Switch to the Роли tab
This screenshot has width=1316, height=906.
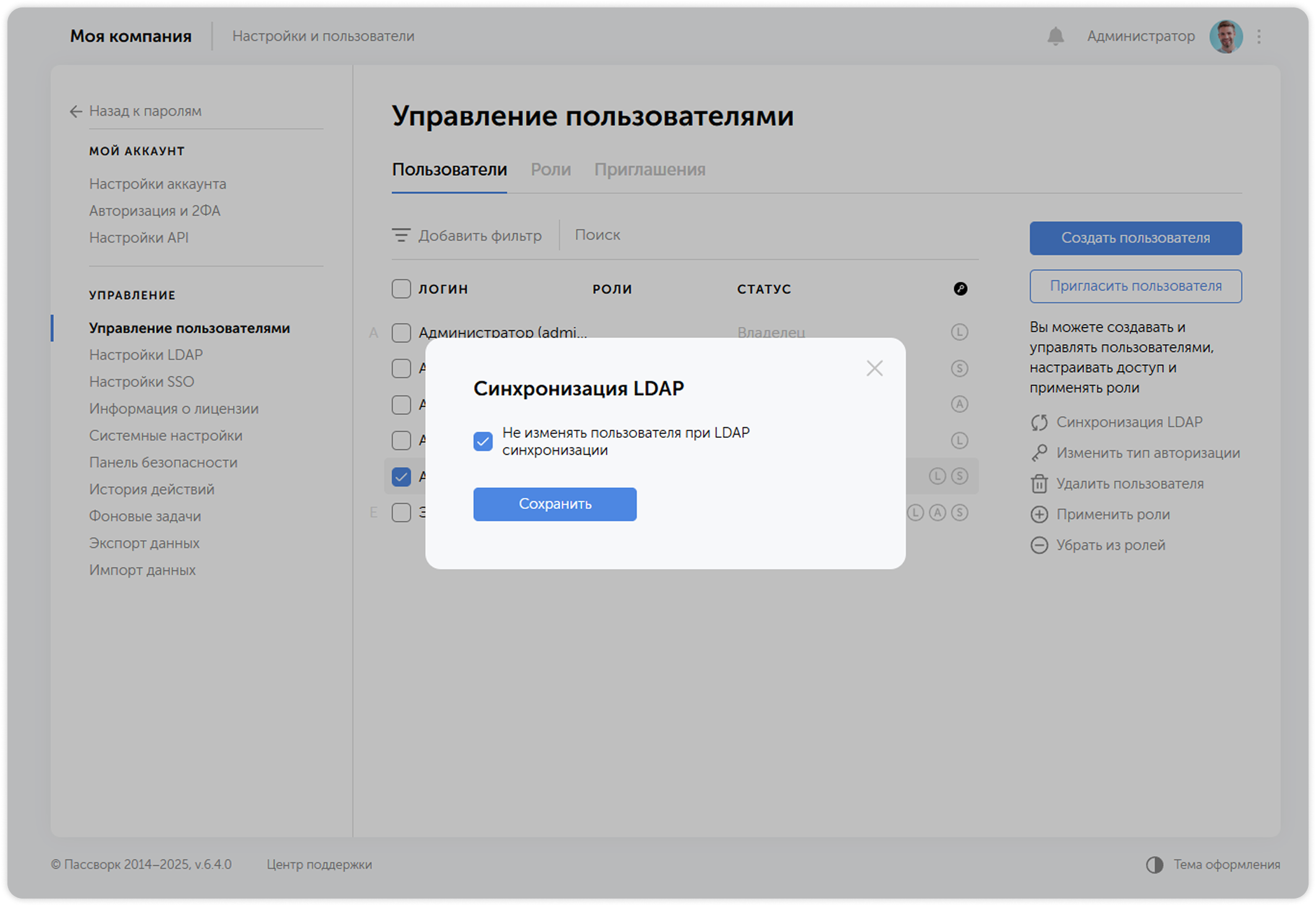tap(550, 169)
